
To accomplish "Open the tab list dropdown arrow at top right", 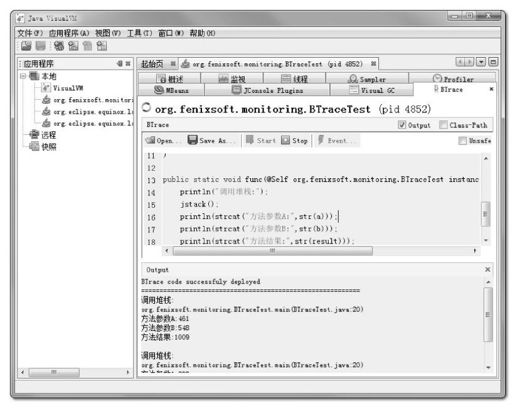I will click(481, 62).
